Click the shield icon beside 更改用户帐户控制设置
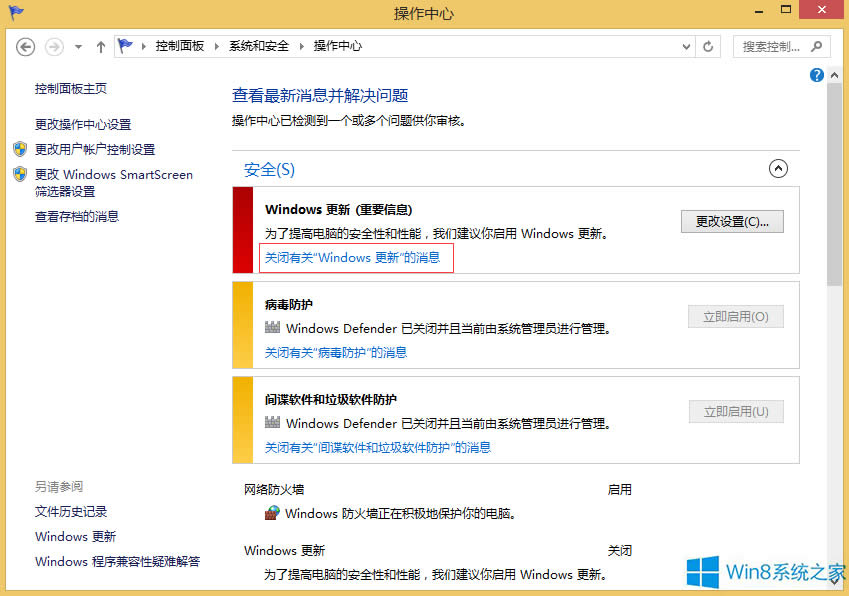The image size is (849, 596). (20, 151)
